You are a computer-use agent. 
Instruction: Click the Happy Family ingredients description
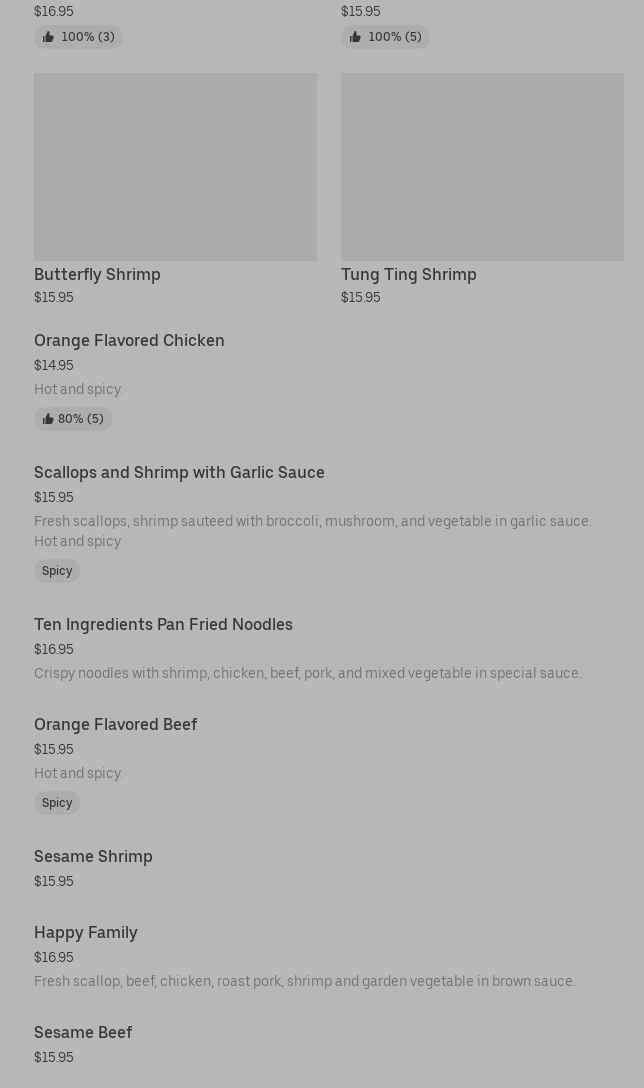click(x=304, y=981)
